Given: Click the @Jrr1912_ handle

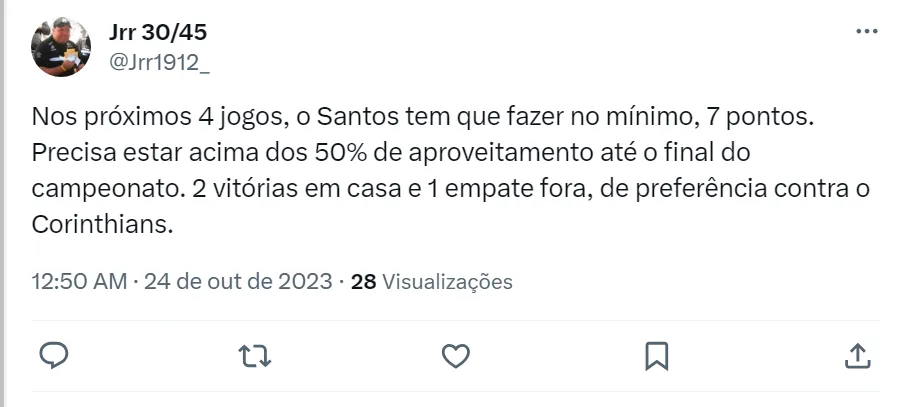Looking at the screenshot, I should point(159,62).
